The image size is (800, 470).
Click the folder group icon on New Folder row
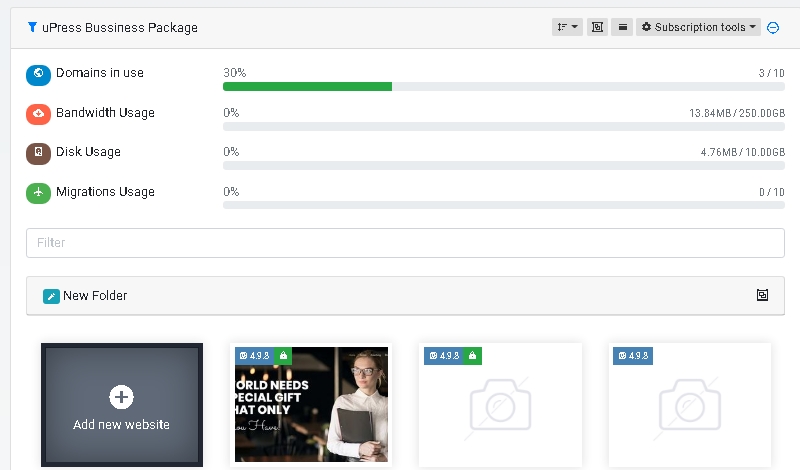(762, 295)
